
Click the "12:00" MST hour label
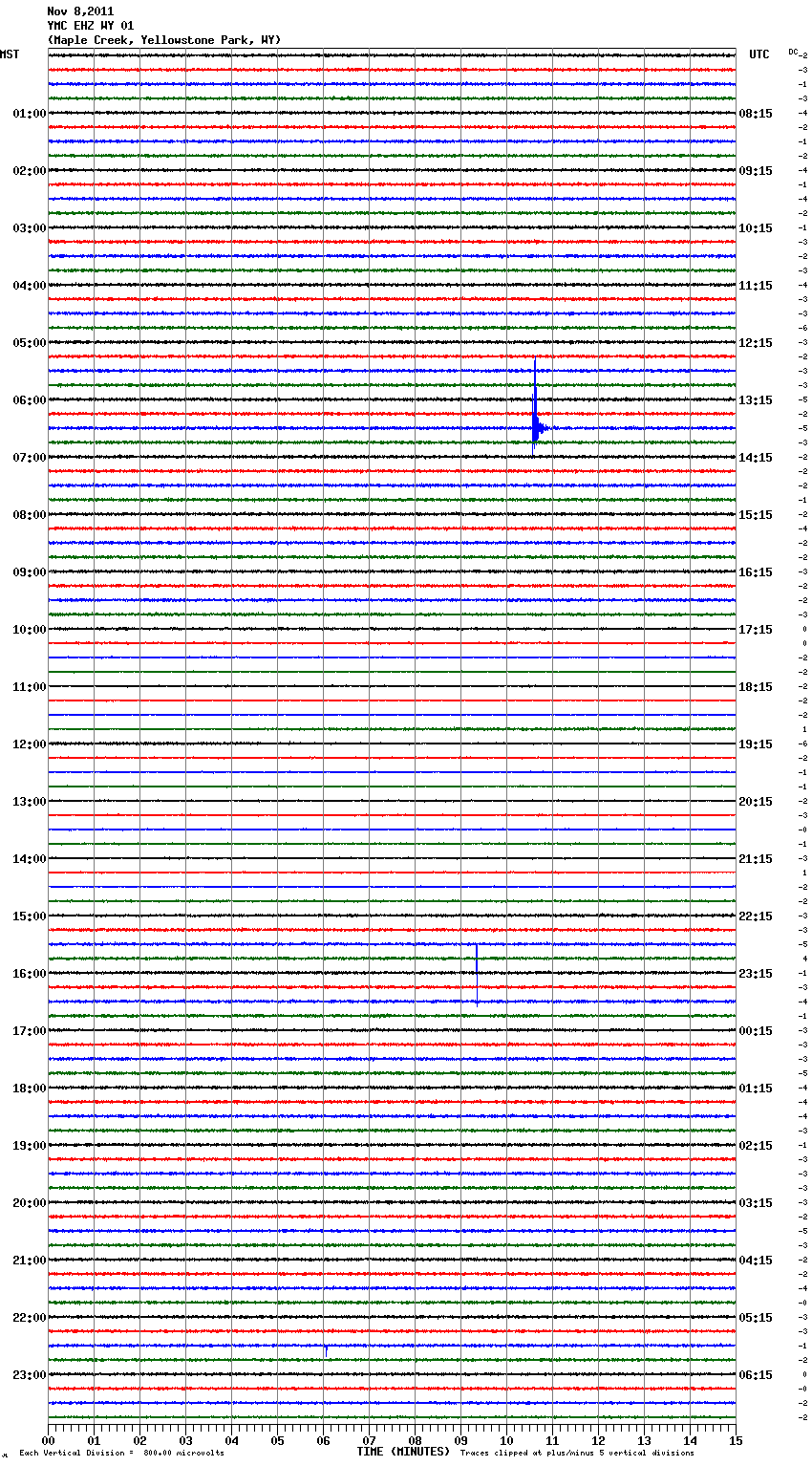tap(30, 744)
